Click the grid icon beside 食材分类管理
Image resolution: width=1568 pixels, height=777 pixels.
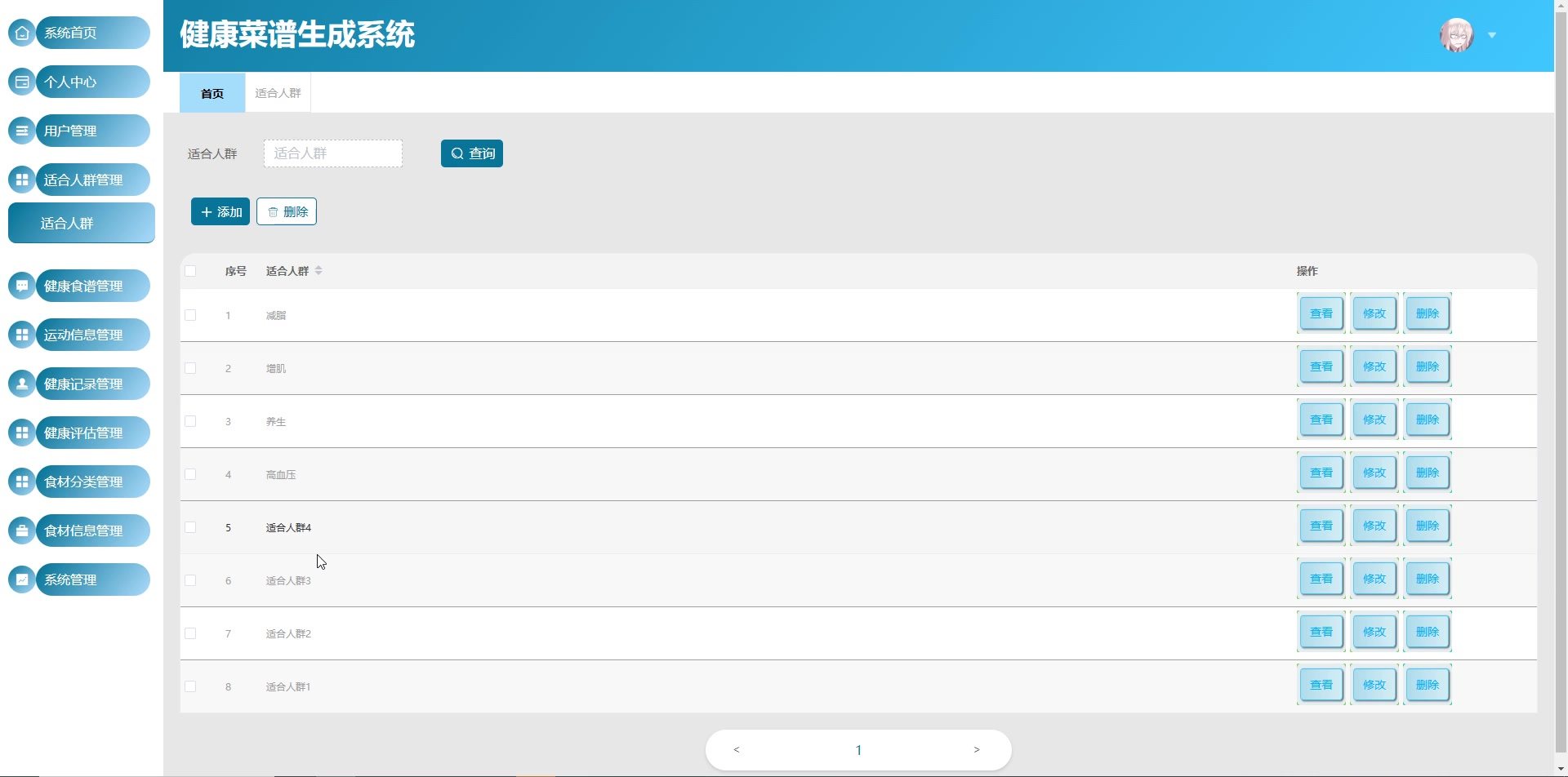pyautogui.click(x=22, y=482)
